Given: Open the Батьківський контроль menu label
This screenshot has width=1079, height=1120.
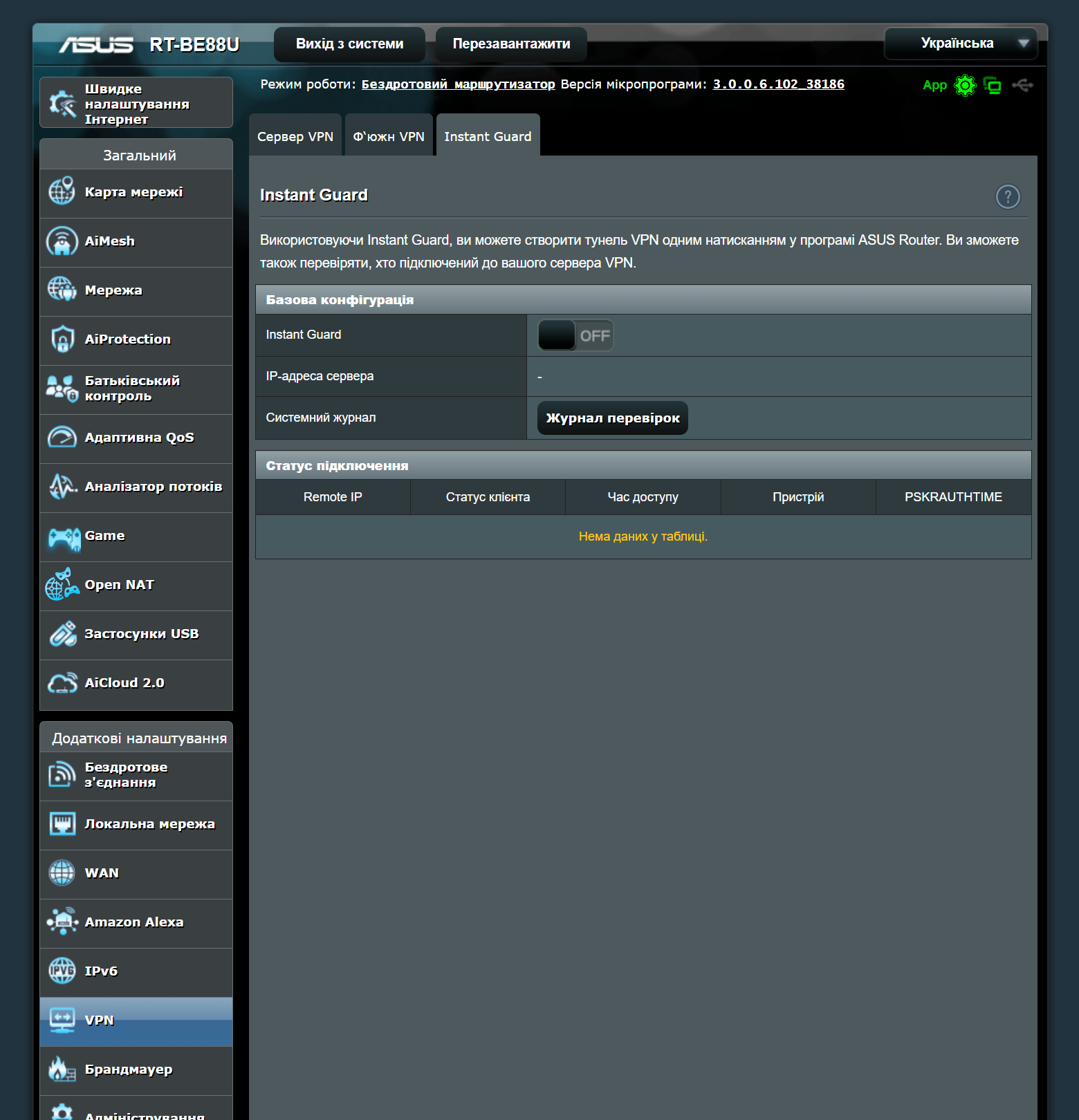Looking at the screenshot, I should click(132, 388).
